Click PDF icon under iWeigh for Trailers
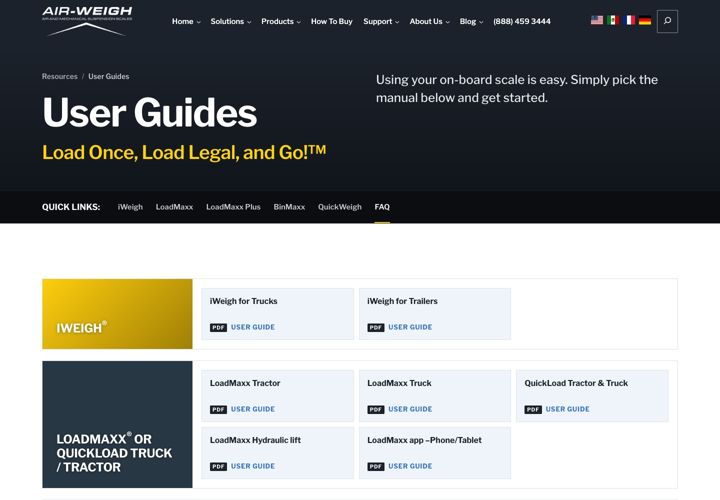This screenshot has height=500, width=720. 376,327
